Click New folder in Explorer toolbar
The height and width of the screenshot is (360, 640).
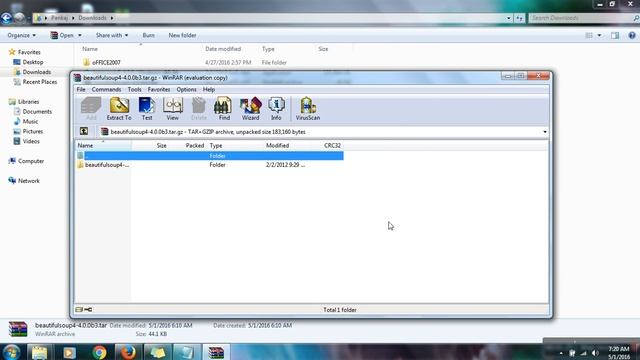point(182,36)
